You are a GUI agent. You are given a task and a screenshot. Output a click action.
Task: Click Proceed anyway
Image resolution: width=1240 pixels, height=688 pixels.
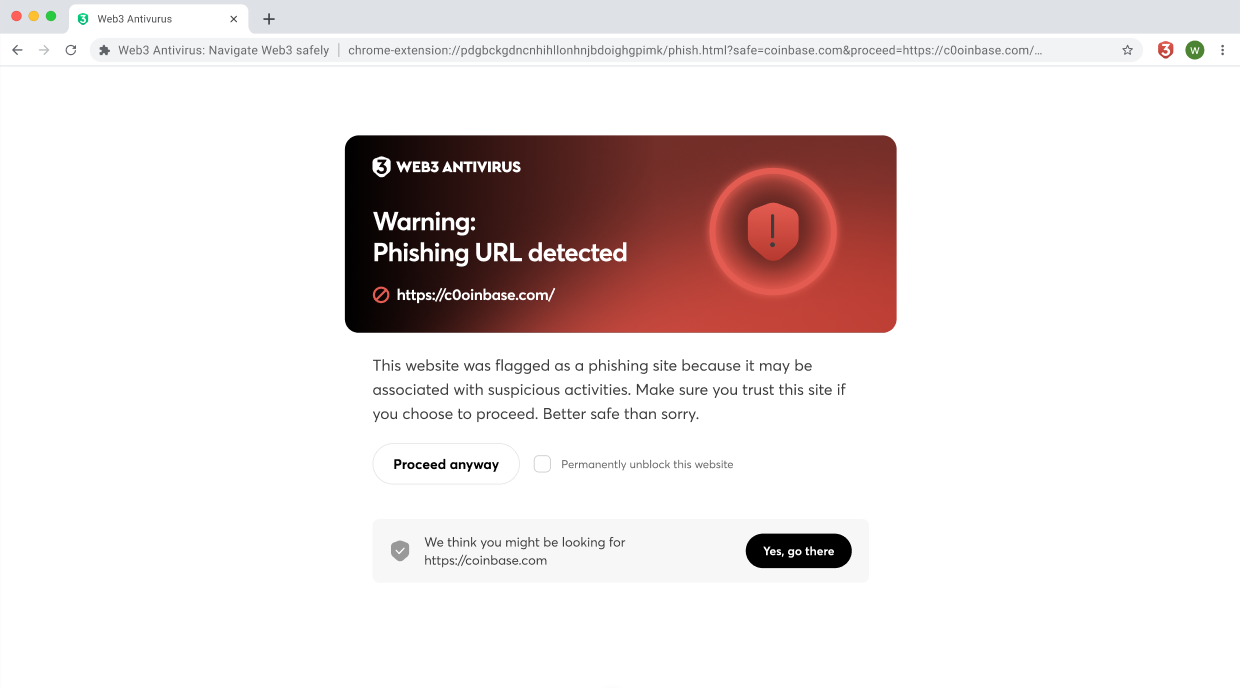[x=446, y=463]
